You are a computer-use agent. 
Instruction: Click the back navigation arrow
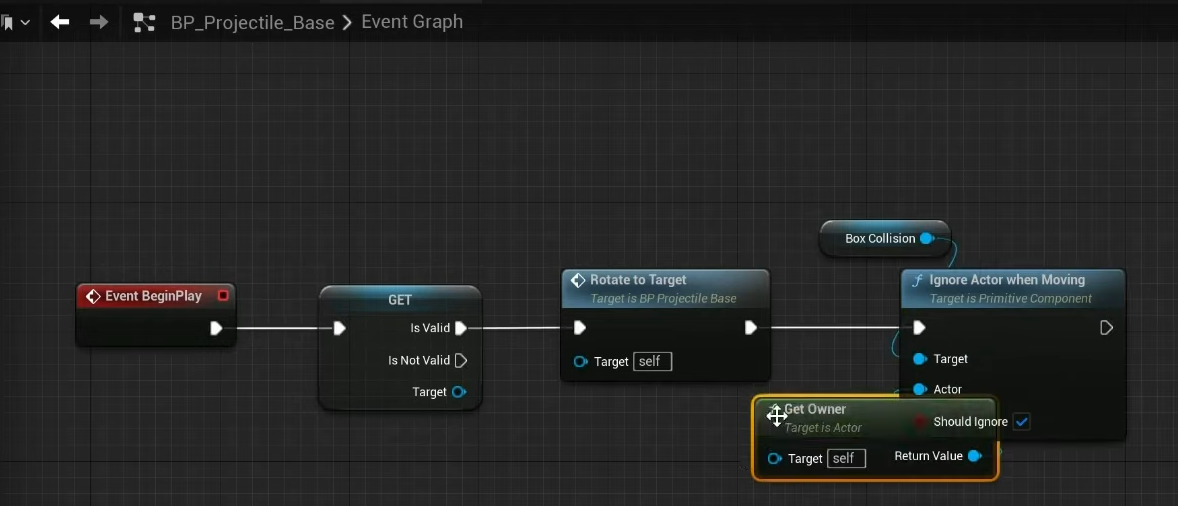pos(60,21)
